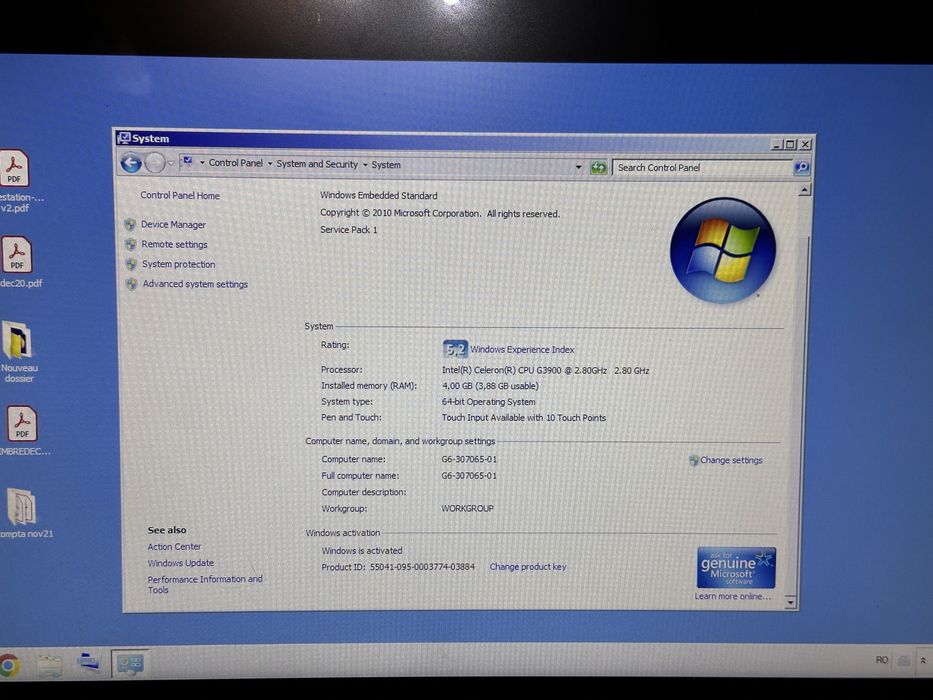This screenshot has width=933, height=700.
Task: Click the Product ID 55041-095-0003774-03884 text
Action: coord(398,567)
